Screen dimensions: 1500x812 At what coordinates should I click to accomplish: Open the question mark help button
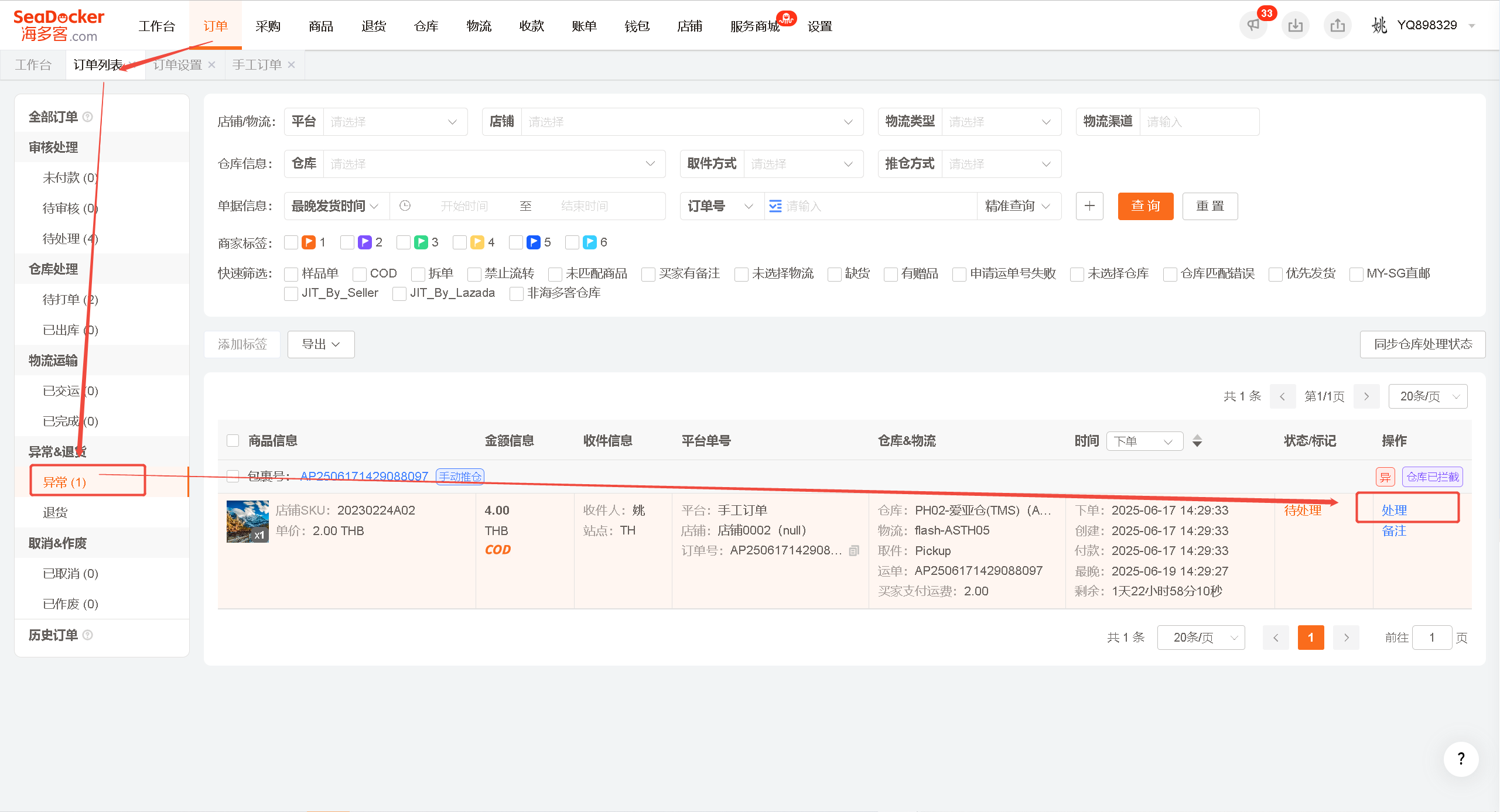[1461, 759]
